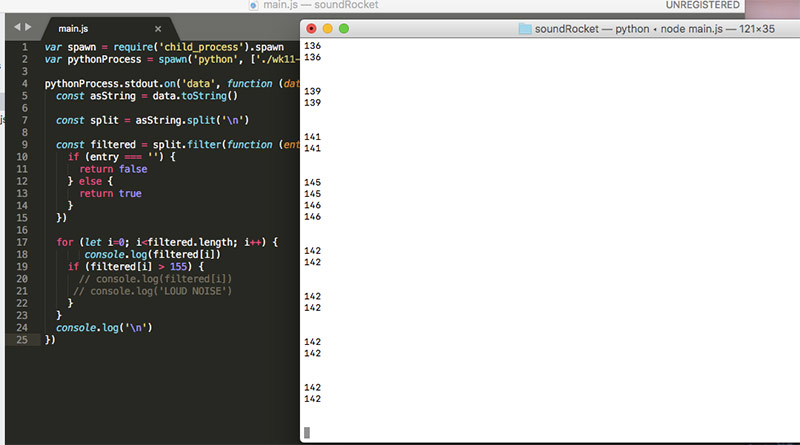Image resolution: width=800 pixels, height=445 pixels.
Task: Click 'return false' on line 11
Action: pyautogui.click(x=113, y=169)
